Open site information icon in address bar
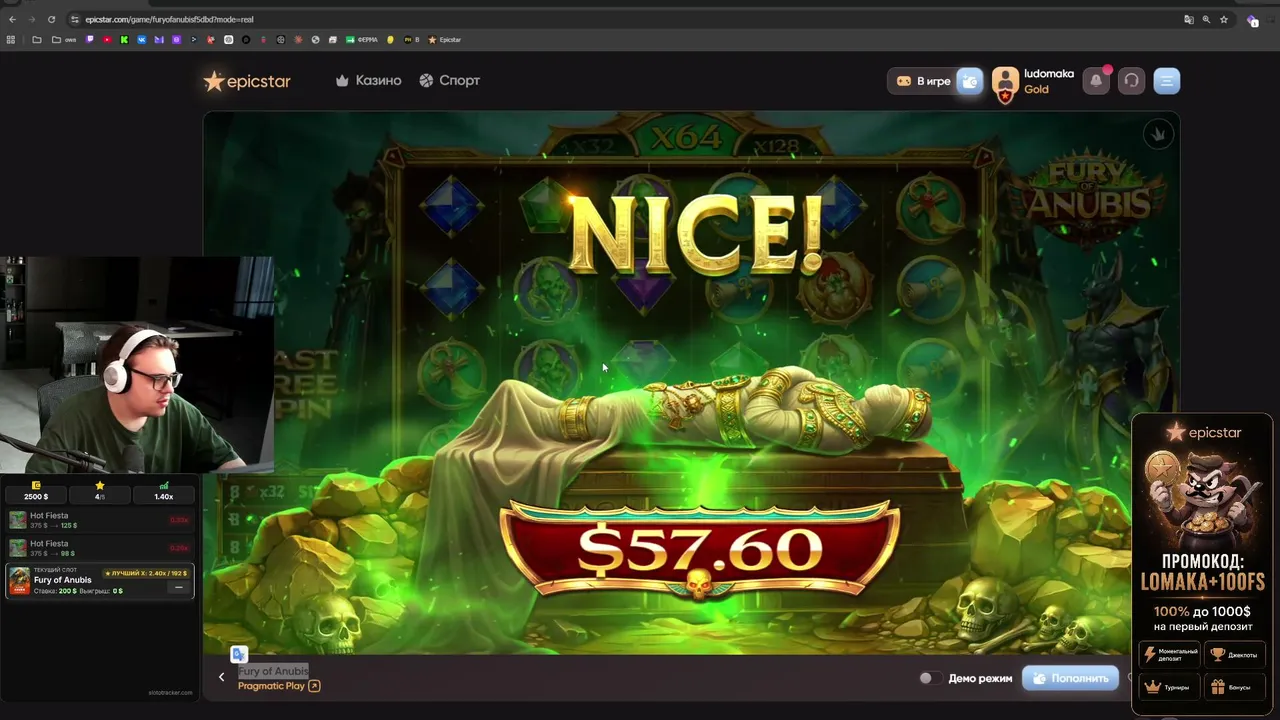Viewport: 1280px width, 720px height. pos(75,19)
